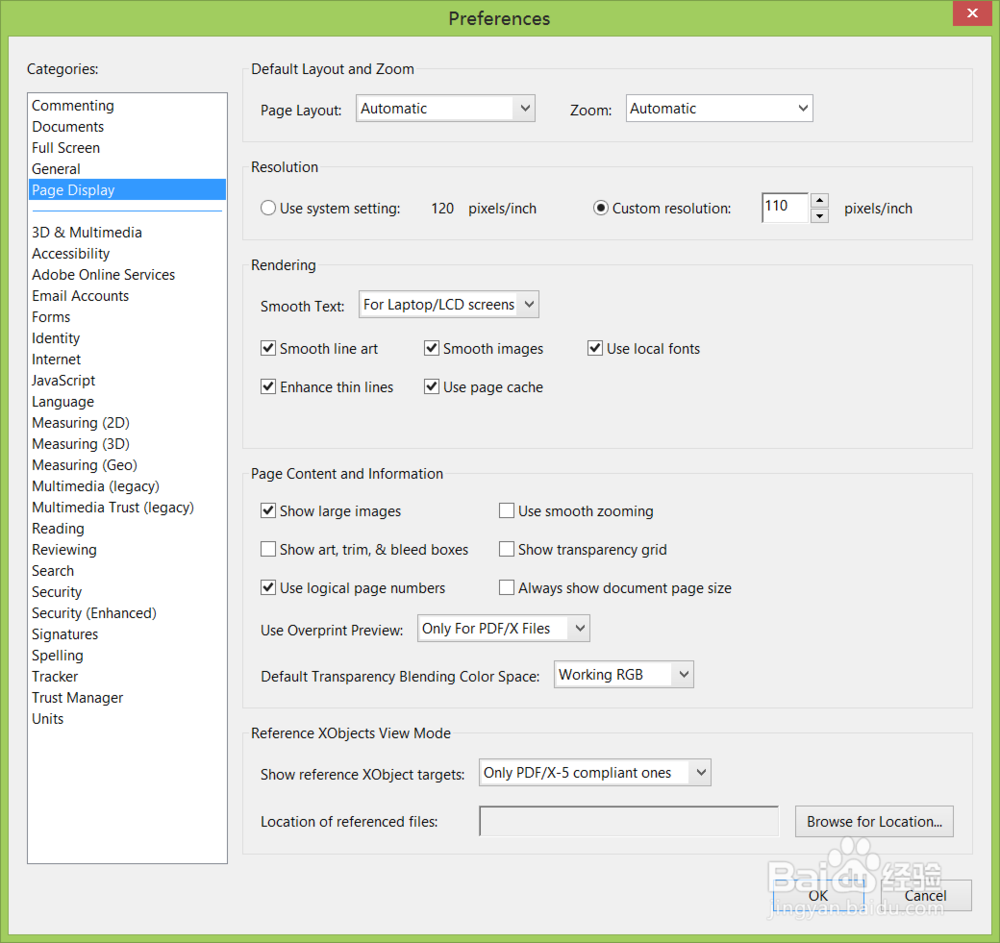Select the Use system setting radio button
Viewport: 1000px width, 943px height.
click(x=268, y=207)
